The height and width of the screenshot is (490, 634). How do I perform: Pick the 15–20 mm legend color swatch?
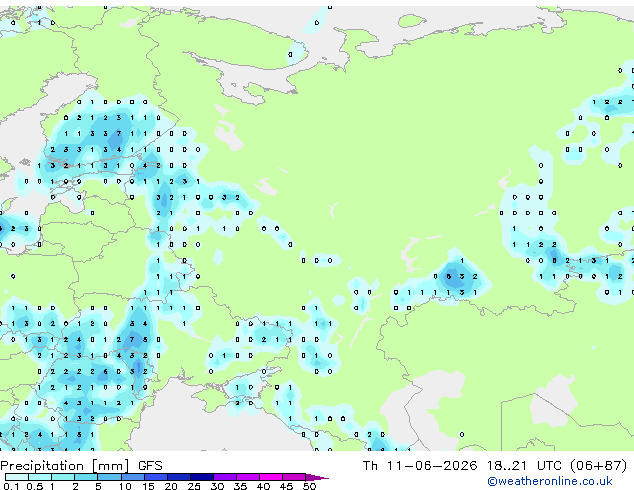[156, 477]
